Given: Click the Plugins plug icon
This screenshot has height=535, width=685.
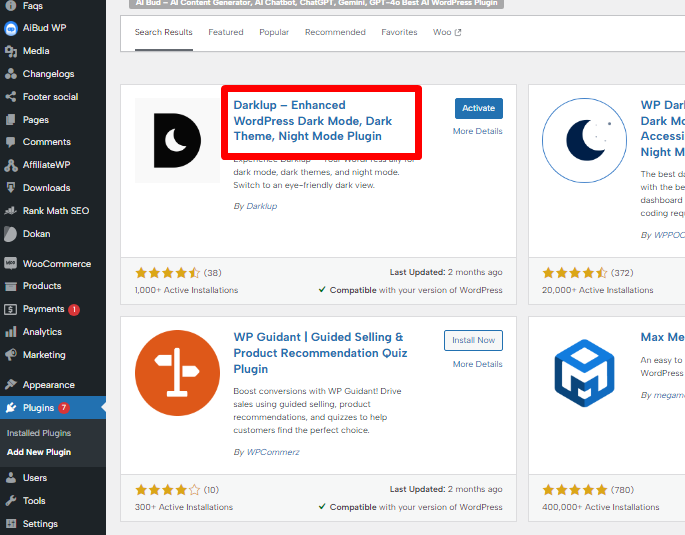Looking at the screenshot, I should tap(10, 408).
